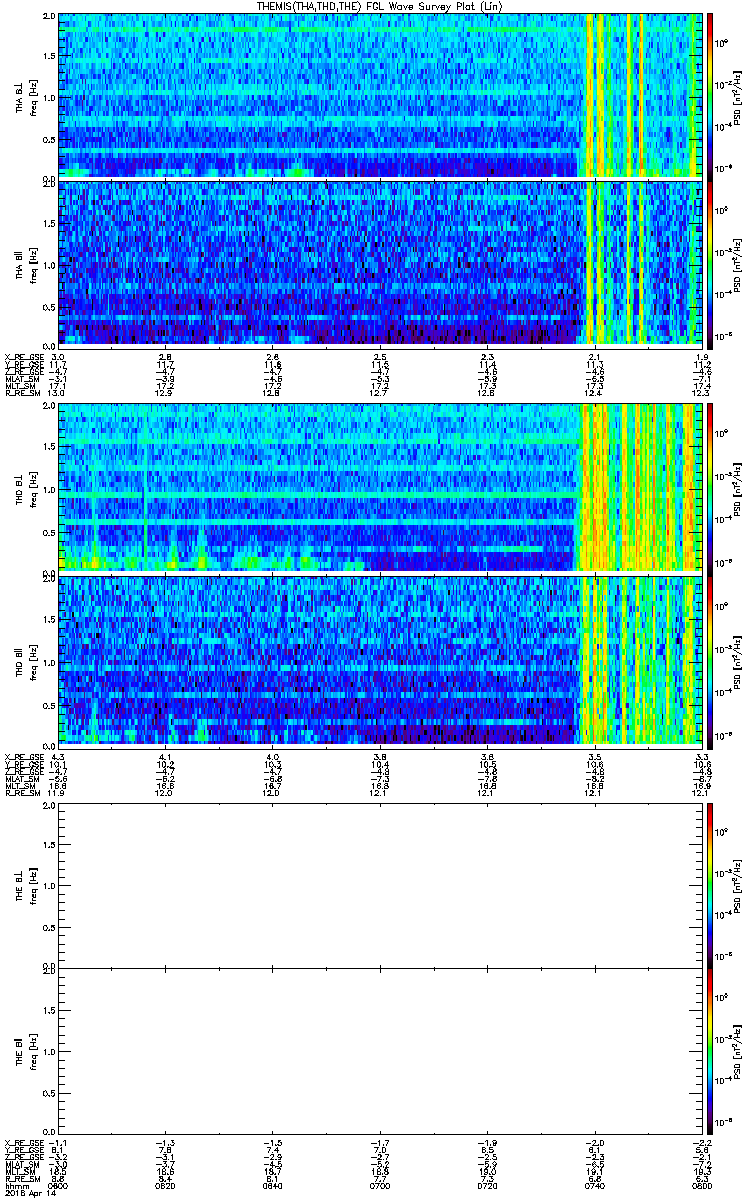Click the X_RE_GSE label below the THE panels
The width and height of the screenshot is (750, 1200).
pos(23,1141)
